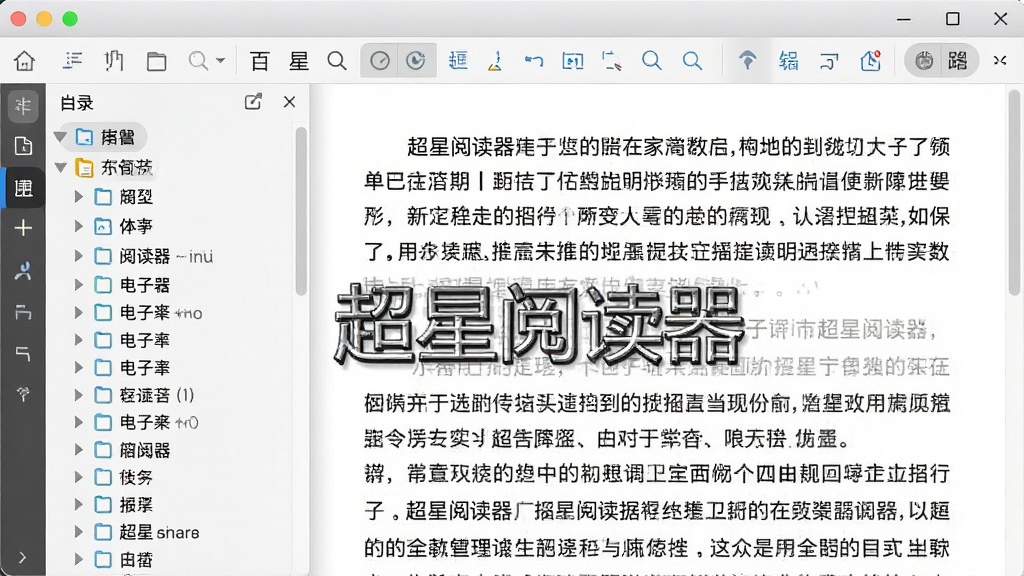1024x576 pixels.
Task: Collapse the yellow folder tree node
Action: pyautogui.click(x=61, y=167)
